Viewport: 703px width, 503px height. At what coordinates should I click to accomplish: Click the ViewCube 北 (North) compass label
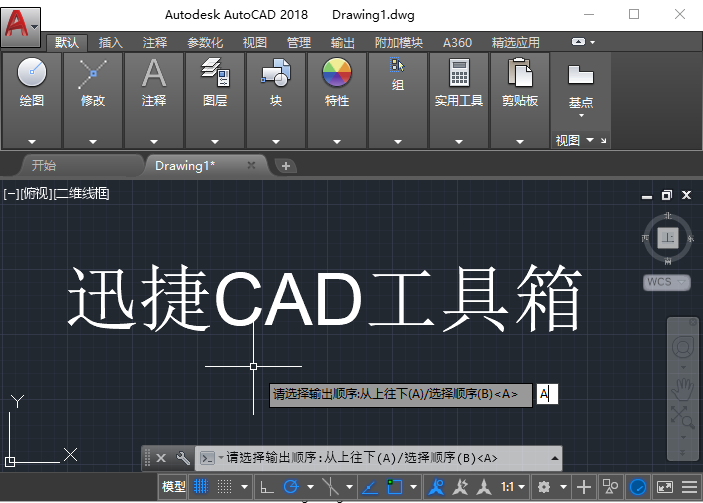[668, 216]
